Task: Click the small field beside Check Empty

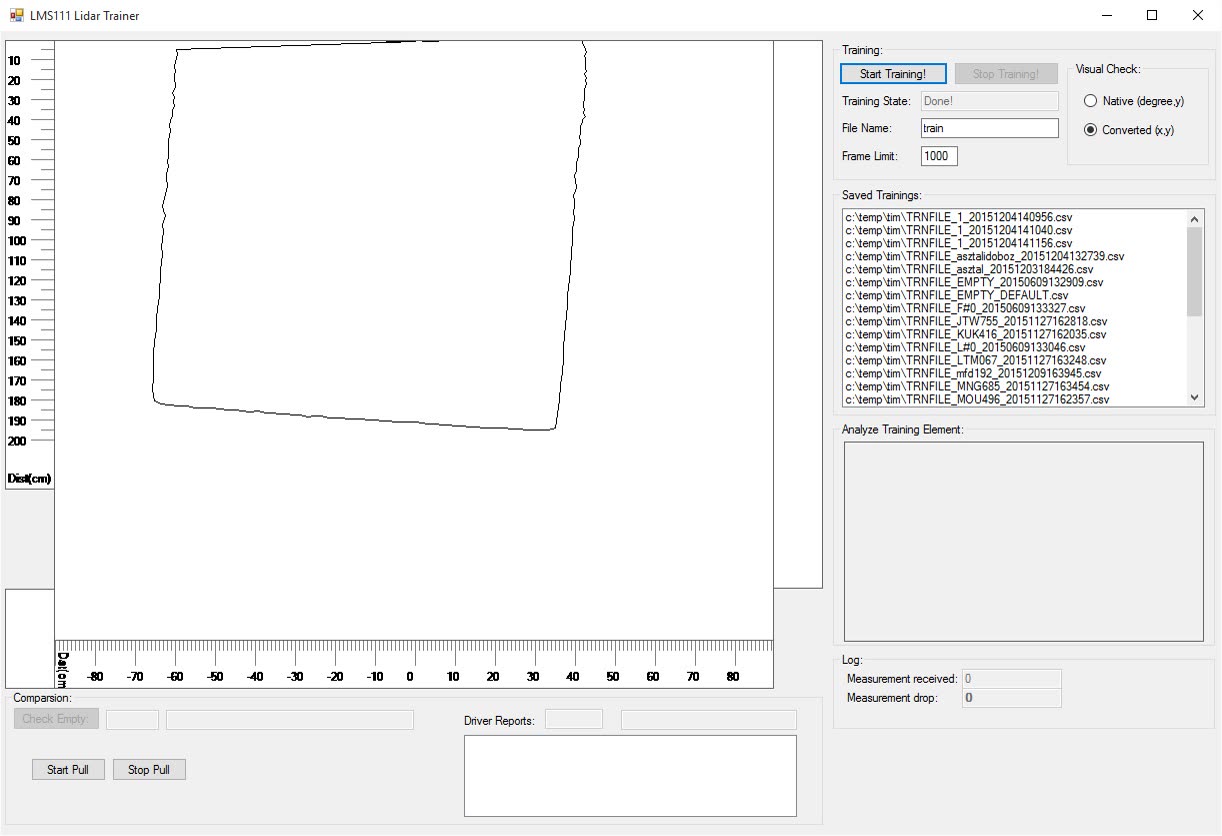Action: coord(132,720)
